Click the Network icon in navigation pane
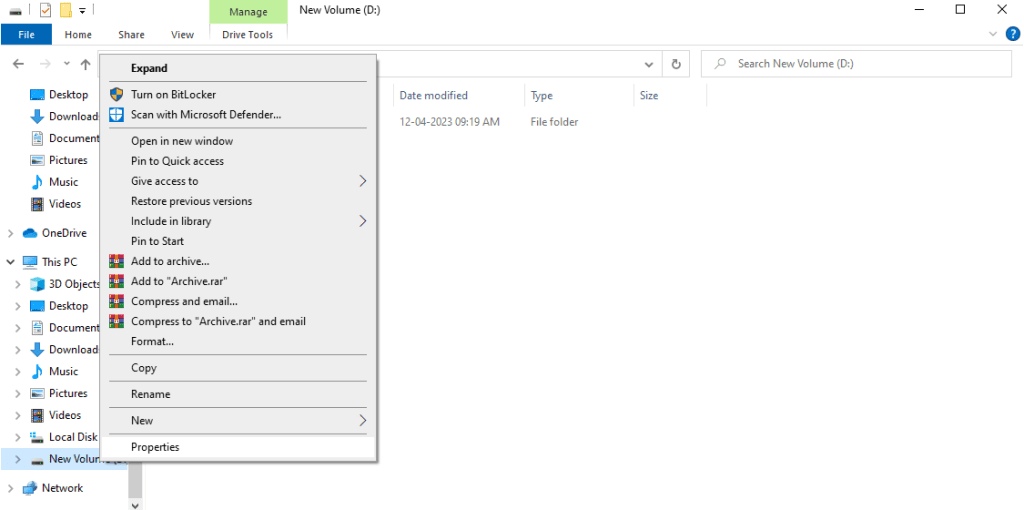The width and height of the screenshot is (1024, 510). 29,488
